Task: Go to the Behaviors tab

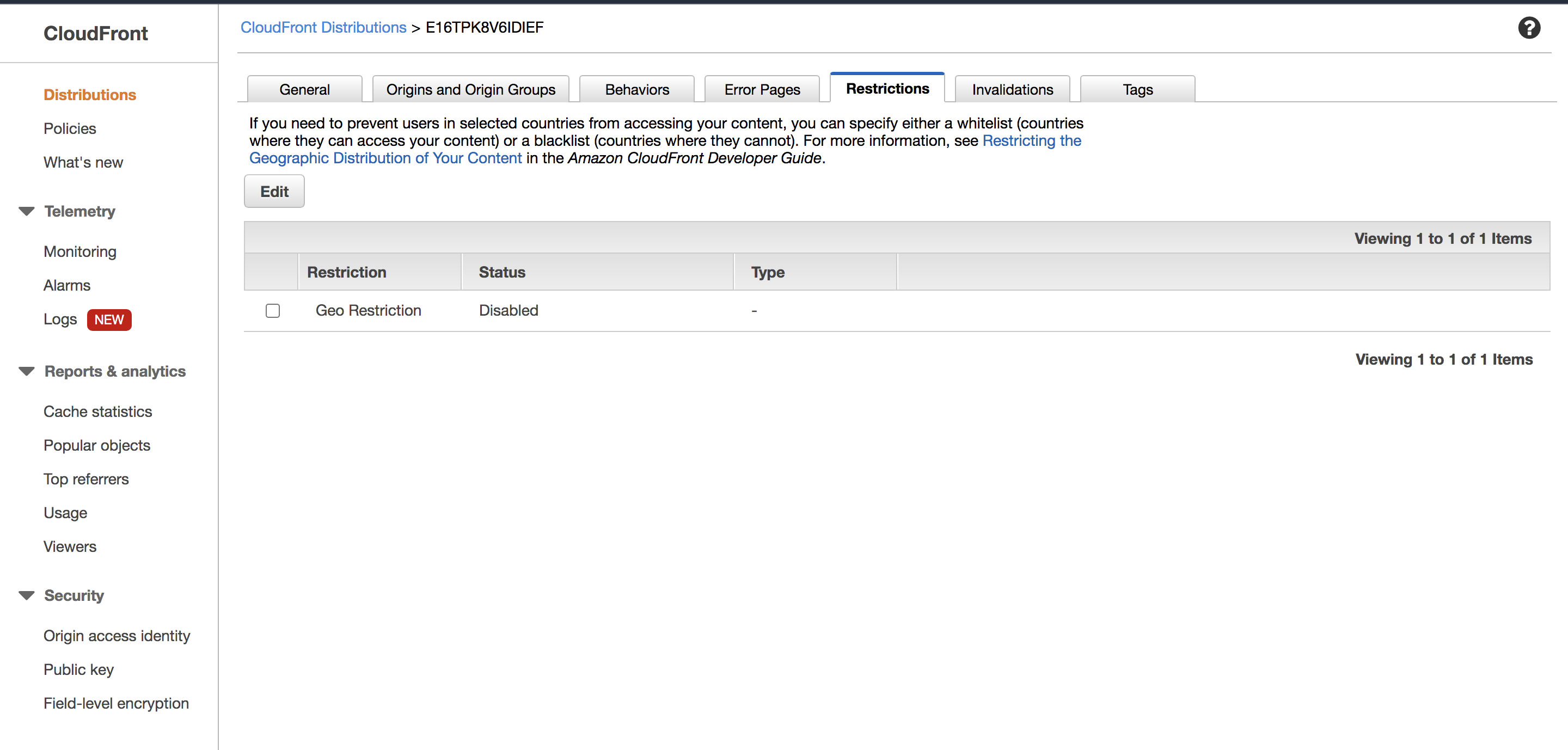Action: pyautogui.click(x=636, y=89)
